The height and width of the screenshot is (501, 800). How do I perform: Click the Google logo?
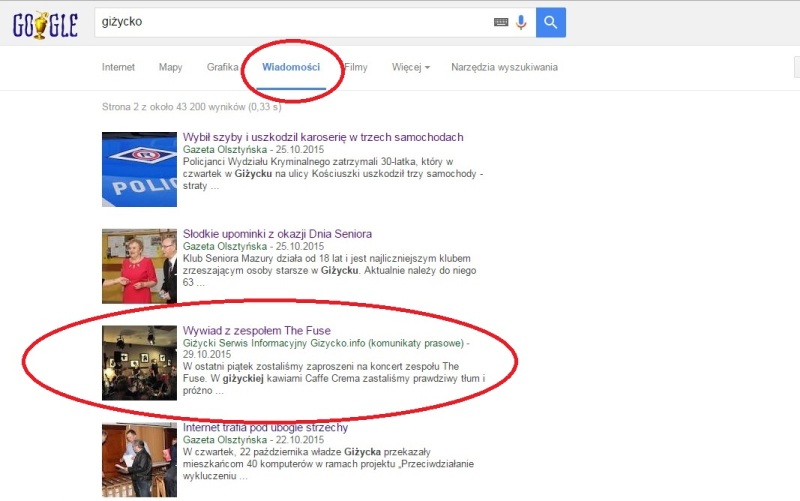[x=45, y=23]
